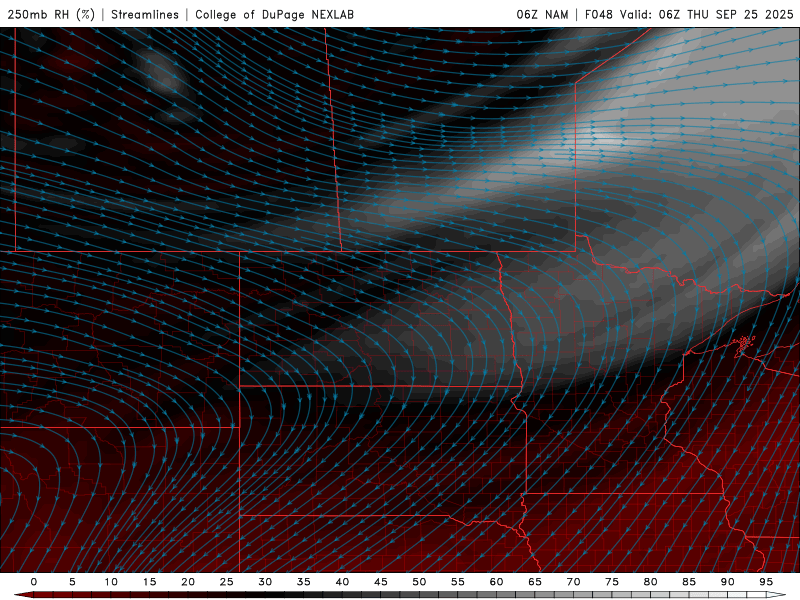Click the "5" label on color scale

tap(72, 582)
